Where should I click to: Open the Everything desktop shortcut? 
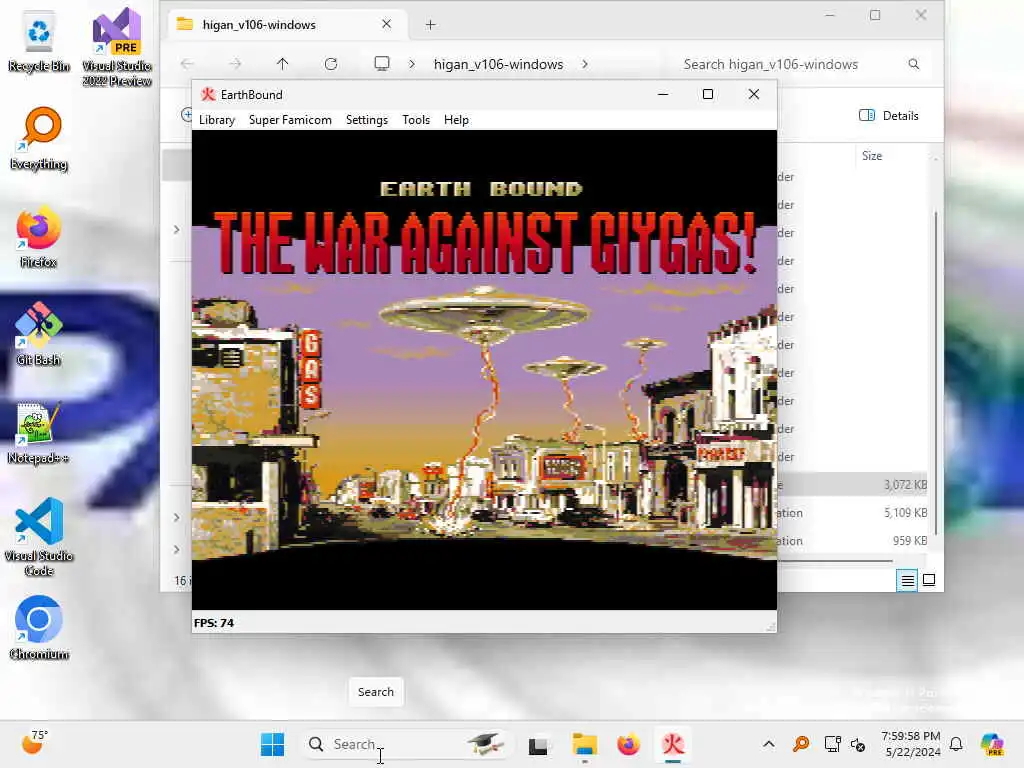tap(39, 138)
